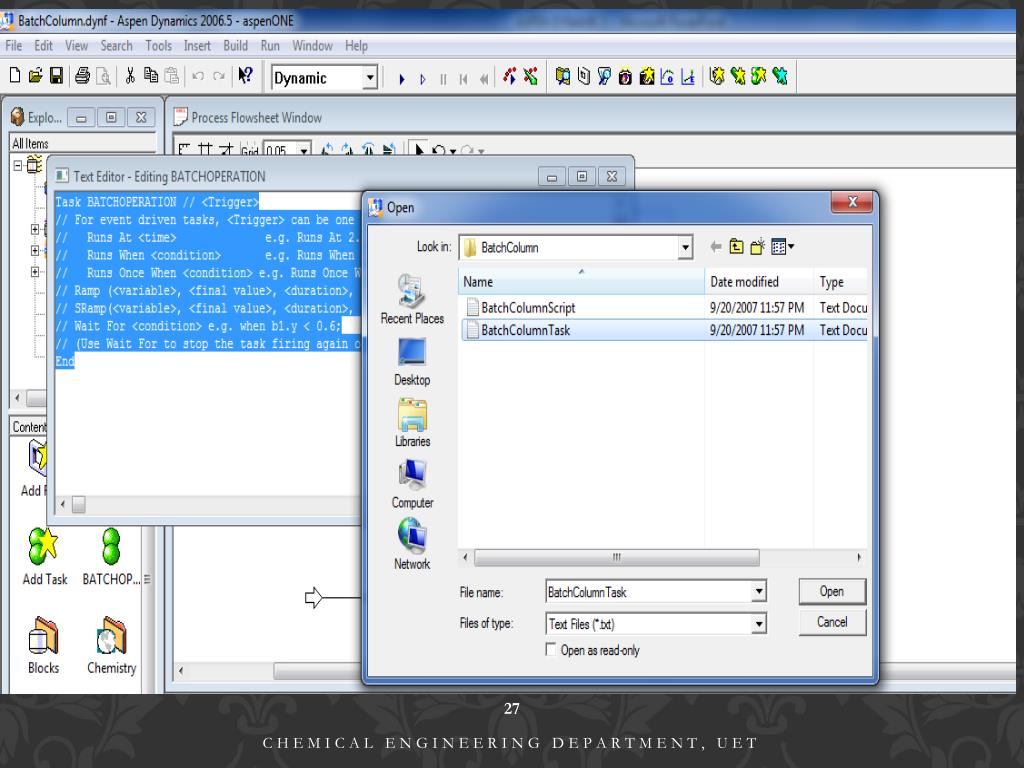Click the context Help arrow-question icon

tap(245, 76)
